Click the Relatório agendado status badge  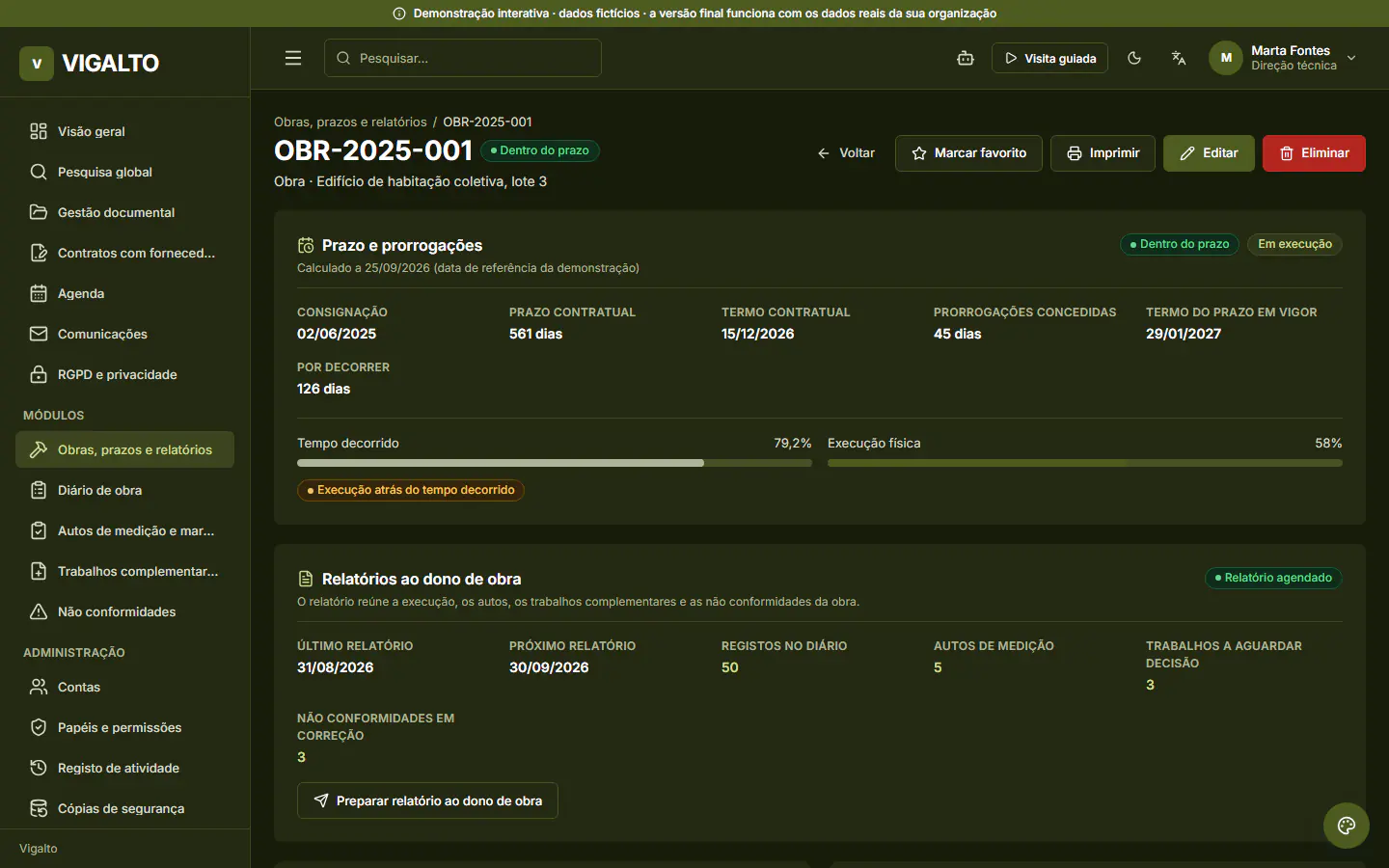[1273, 578]
